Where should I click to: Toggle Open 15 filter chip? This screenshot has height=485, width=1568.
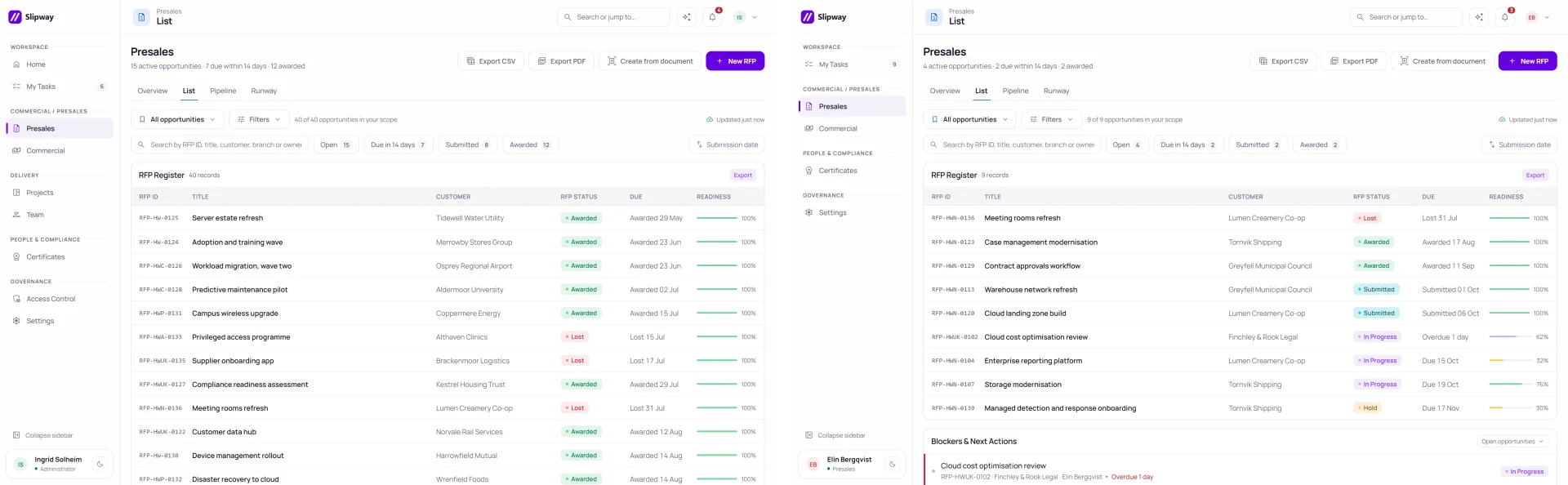[x=335, y=145]
